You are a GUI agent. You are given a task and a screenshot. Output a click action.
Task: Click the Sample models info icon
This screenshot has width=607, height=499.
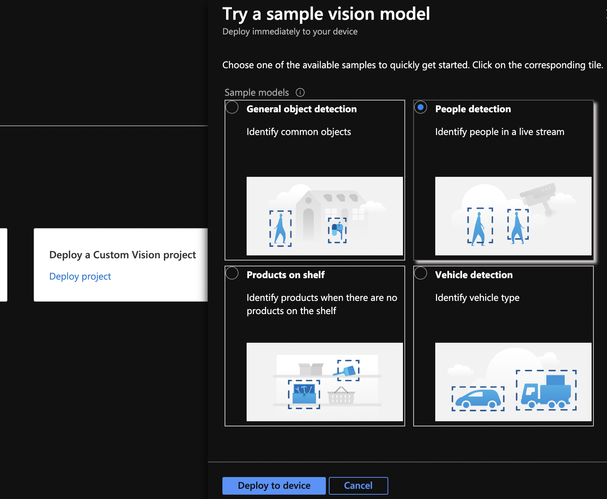(300, 93)
